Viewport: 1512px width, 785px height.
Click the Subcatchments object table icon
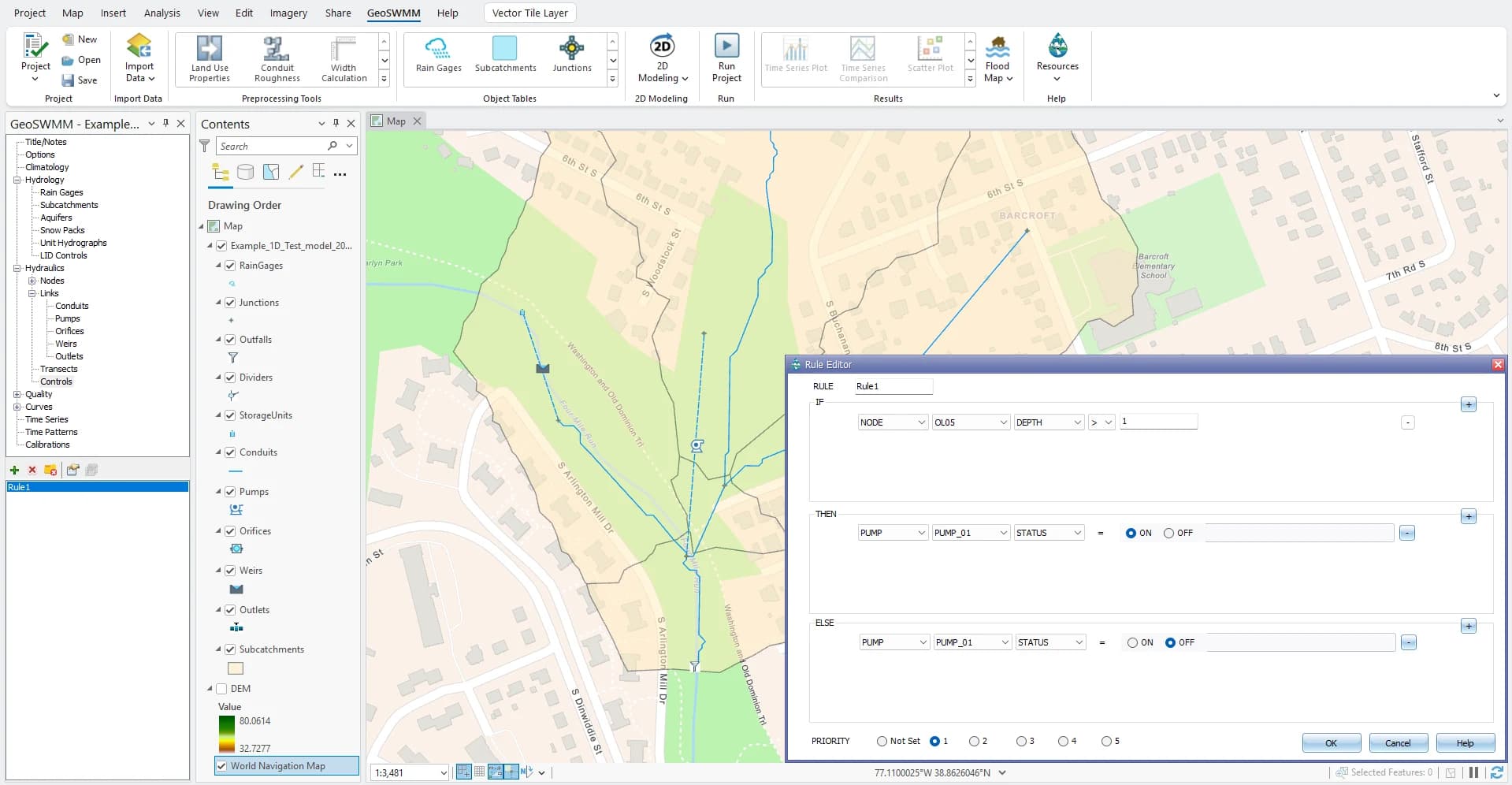coord(505,49)
